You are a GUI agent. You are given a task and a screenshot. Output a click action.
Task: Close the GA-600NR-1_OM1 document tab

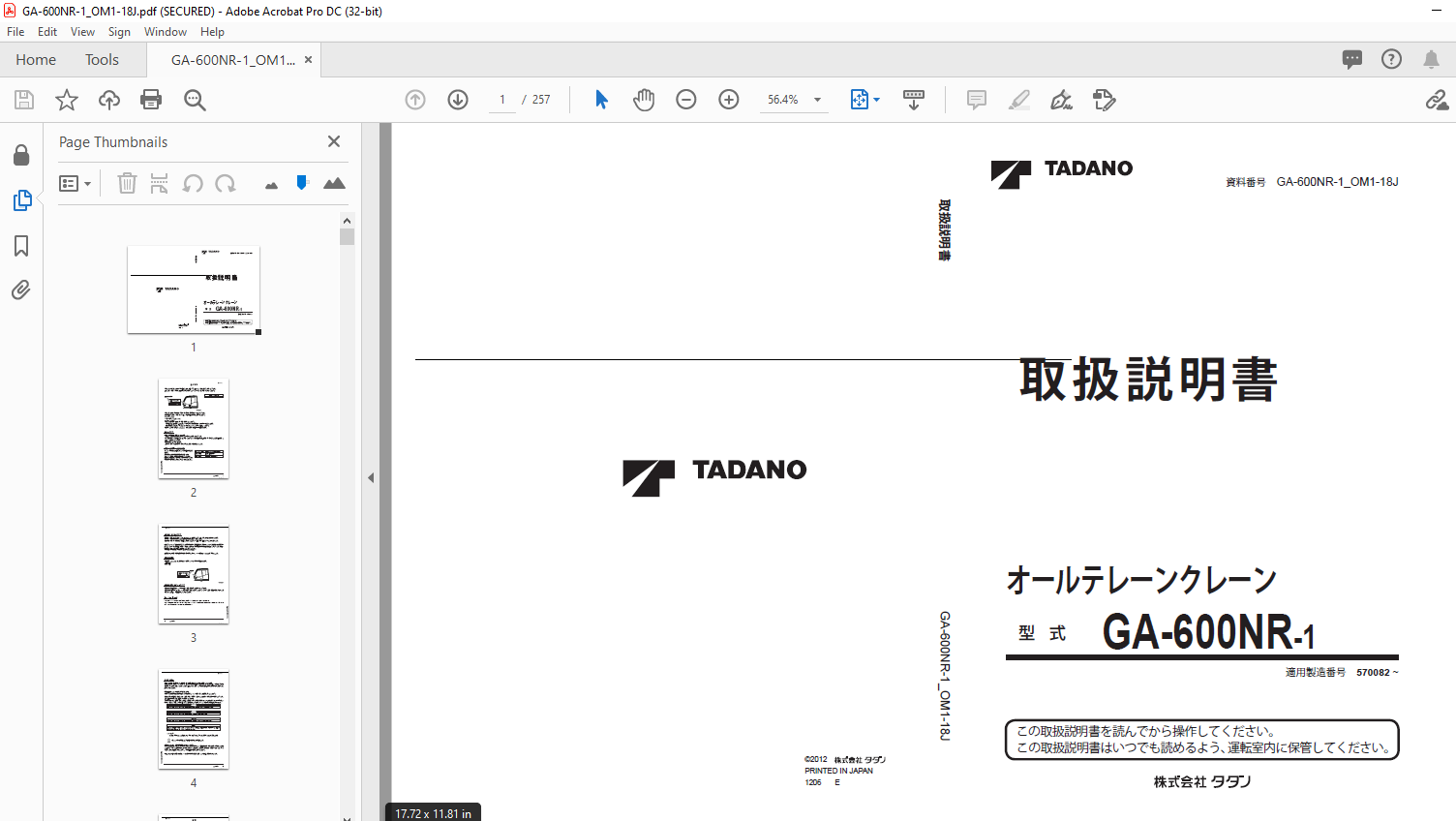pos(308,59)
